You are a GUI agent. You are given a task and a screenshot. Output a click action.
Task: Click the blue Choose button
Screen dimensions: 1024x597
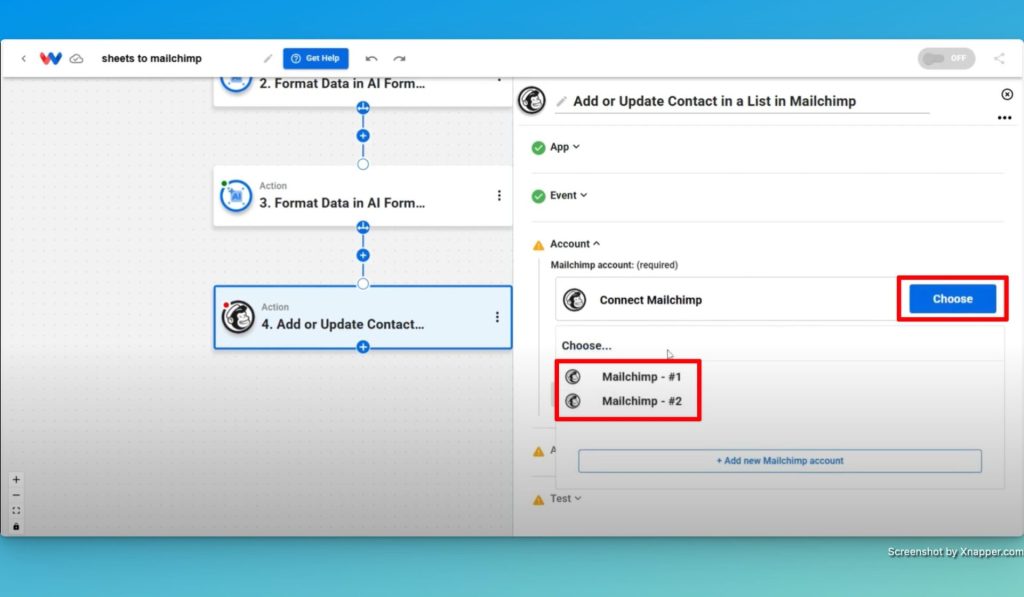coord(952,299)
